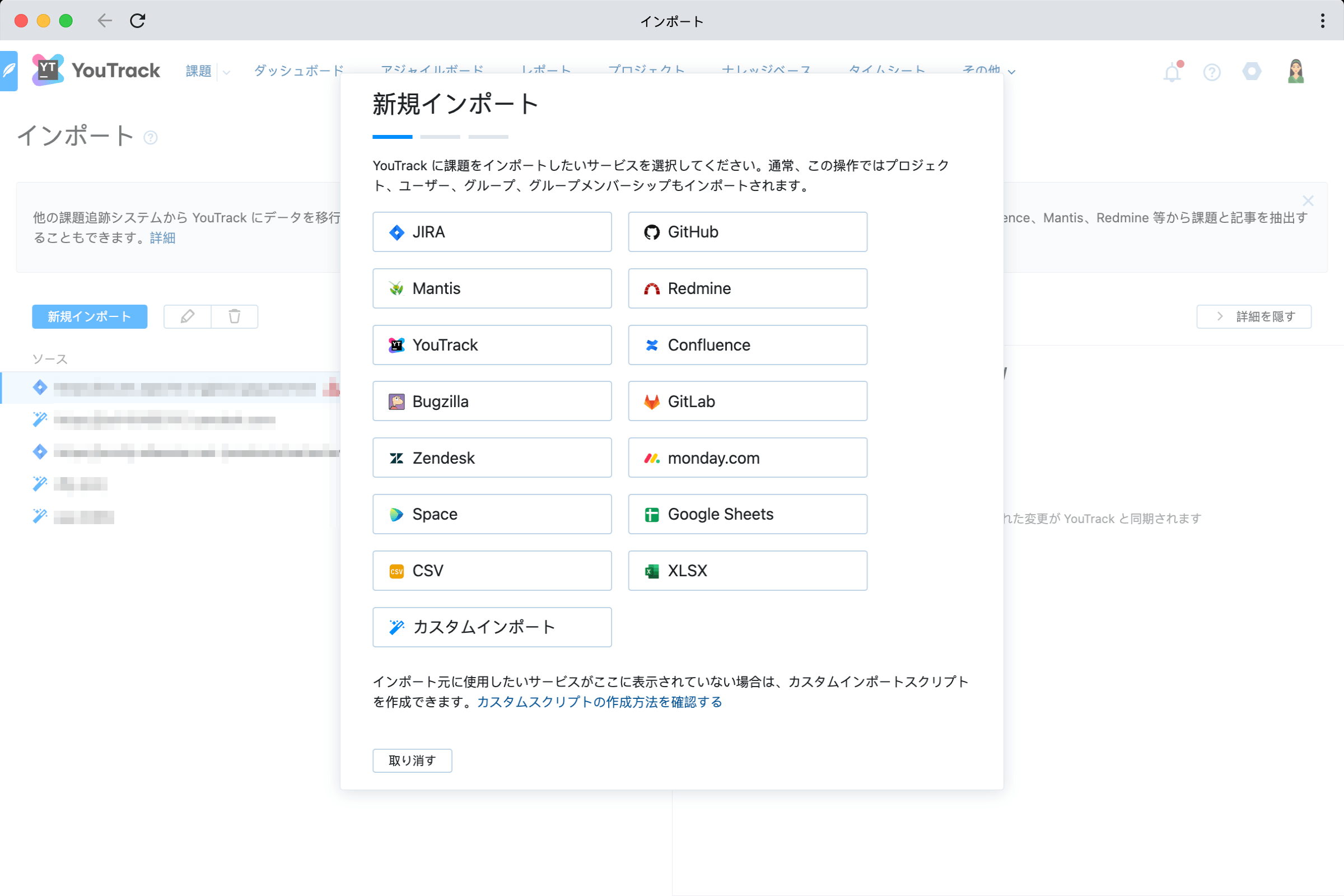Expand the その他 menu chevron
Image resolution: width=1344 pixels, height=896 pixels.
(x=1011, y=73)
